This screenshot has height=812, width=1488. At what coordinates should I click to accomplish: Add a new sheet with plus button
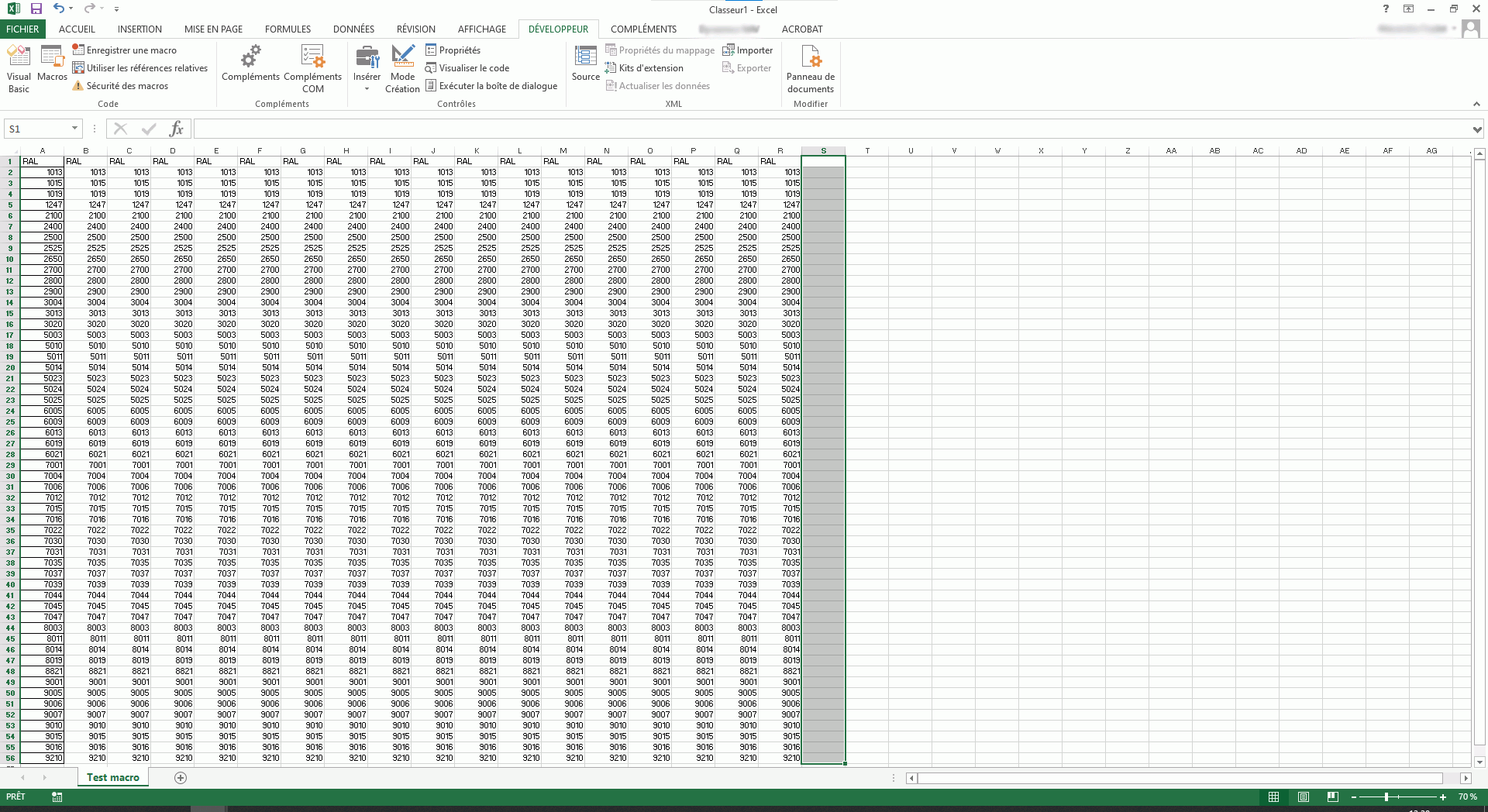[x=181, y=778]
